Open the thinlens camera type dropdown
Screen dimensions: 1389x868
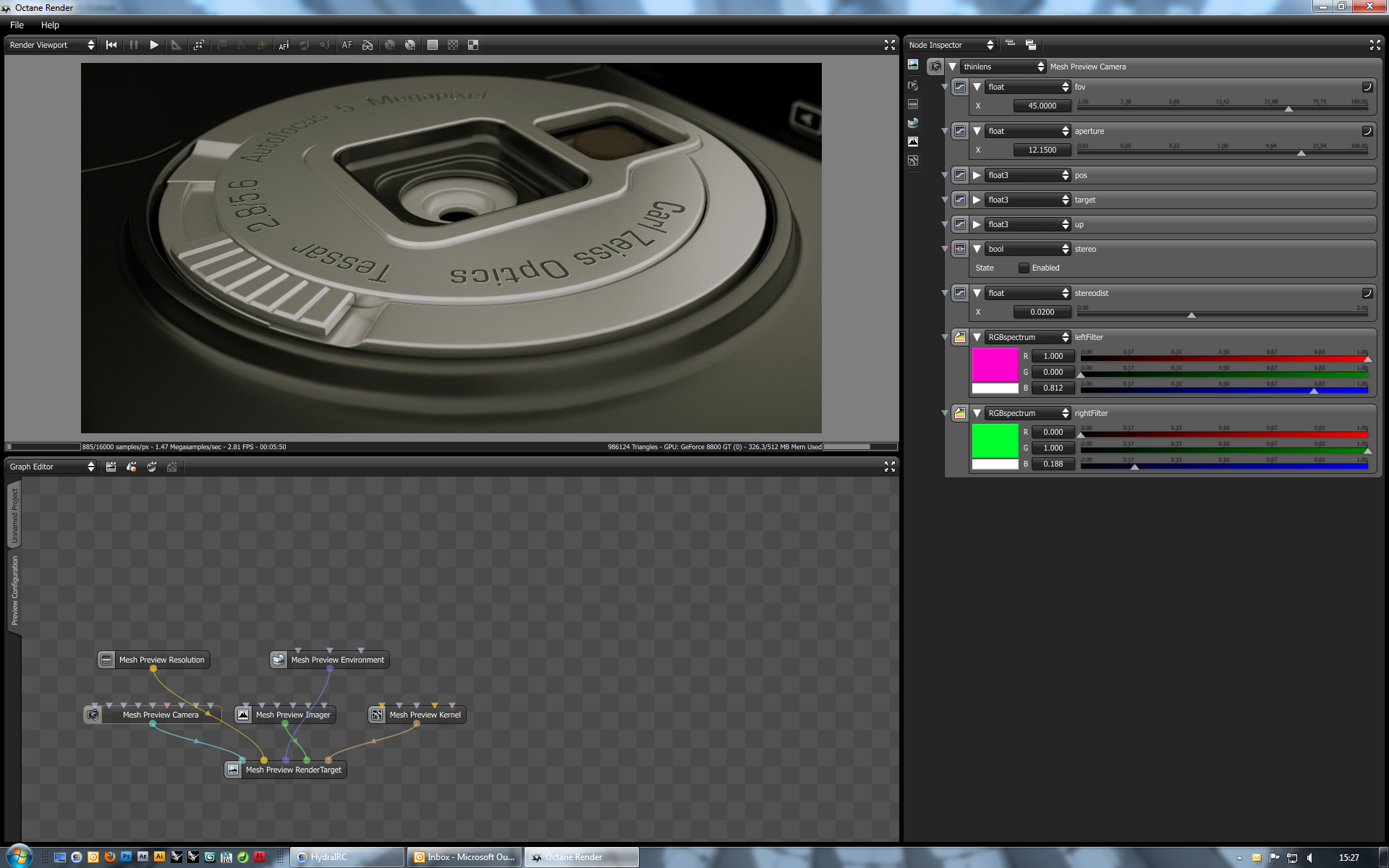1003,67
